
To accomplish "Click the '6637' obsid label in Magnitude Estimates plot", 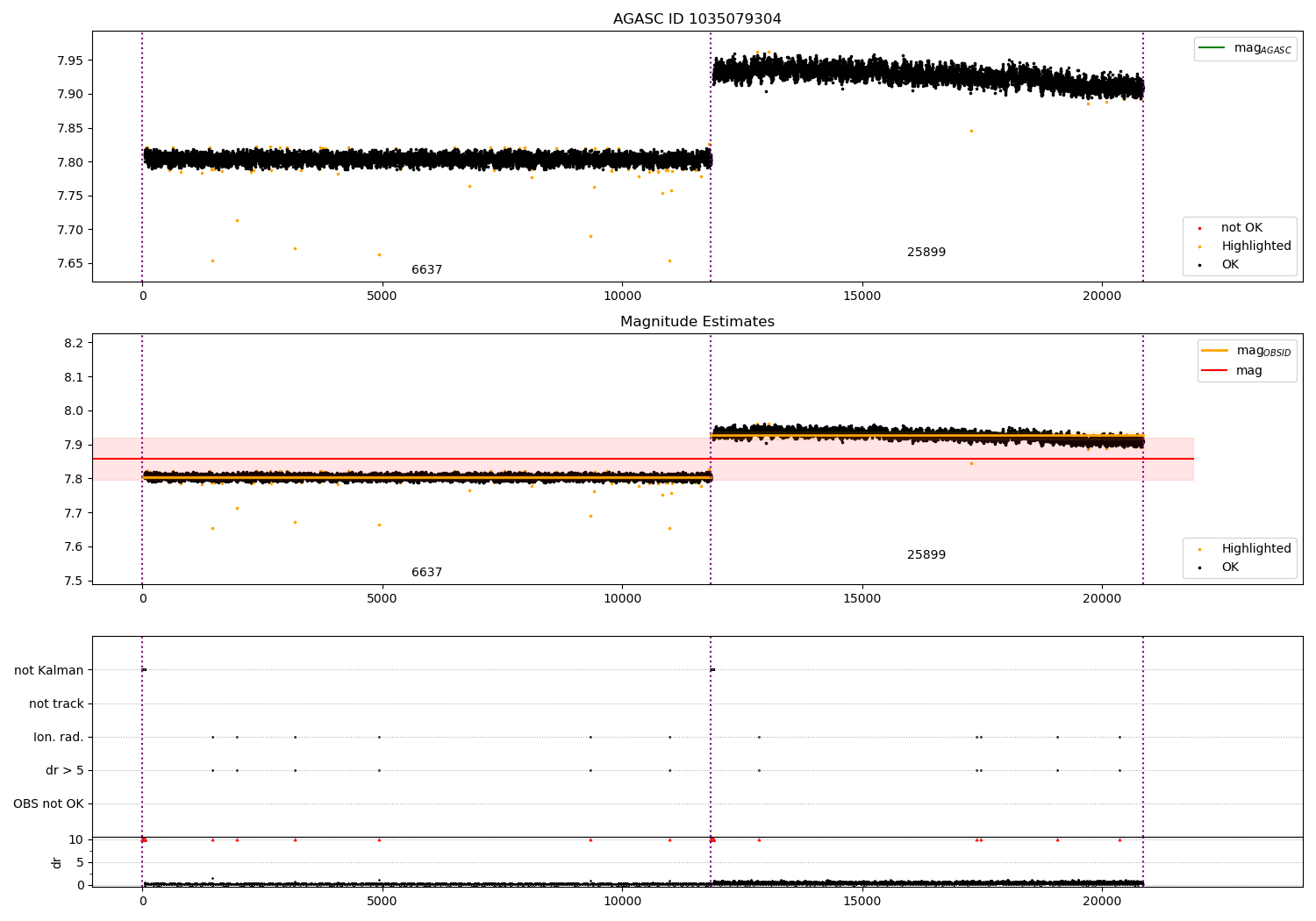I will click(426, 573).
